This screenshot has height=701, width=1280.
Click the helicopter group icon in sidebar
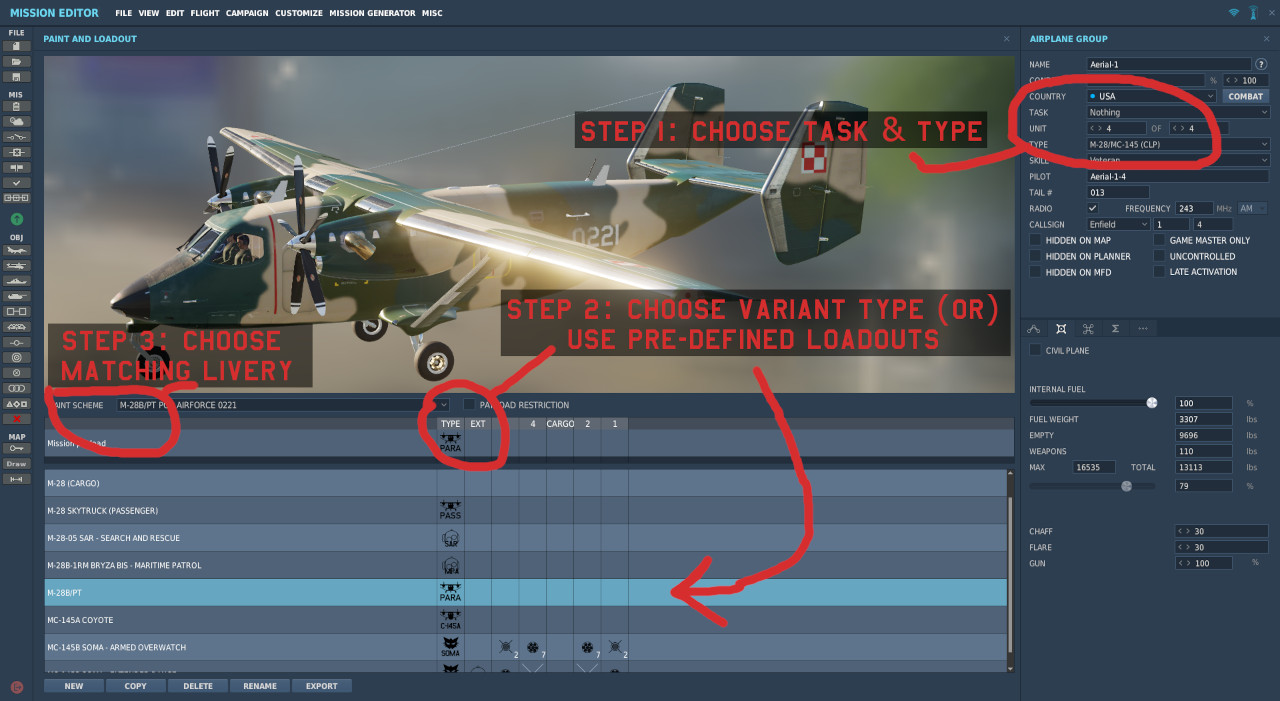pyautogui.click(x=16, y=266)
